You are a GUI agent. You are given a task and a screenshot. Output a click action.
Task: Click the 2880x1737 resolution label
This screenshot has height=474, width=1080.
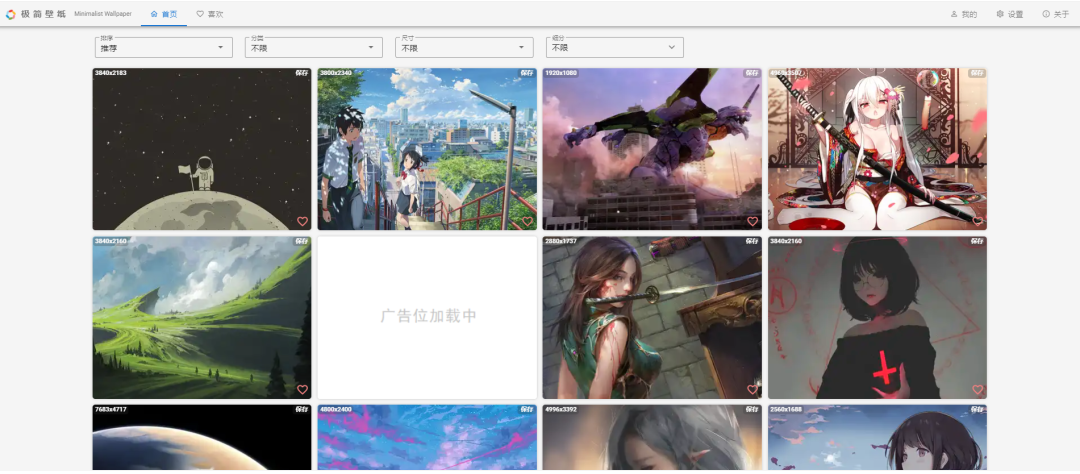(x=561, y=241)
